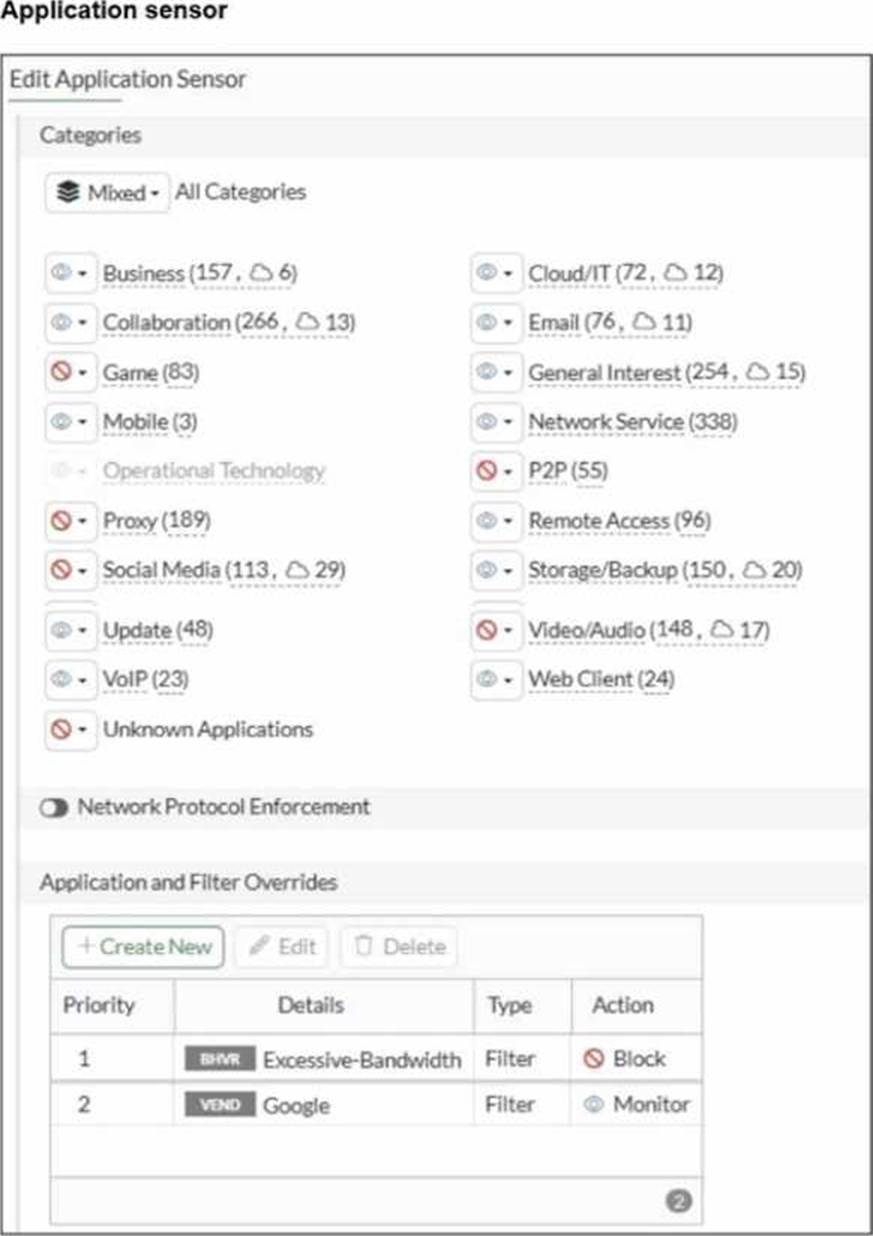Click the block icon next to Game
This screenshot has height=1236, width=873.
62,373
